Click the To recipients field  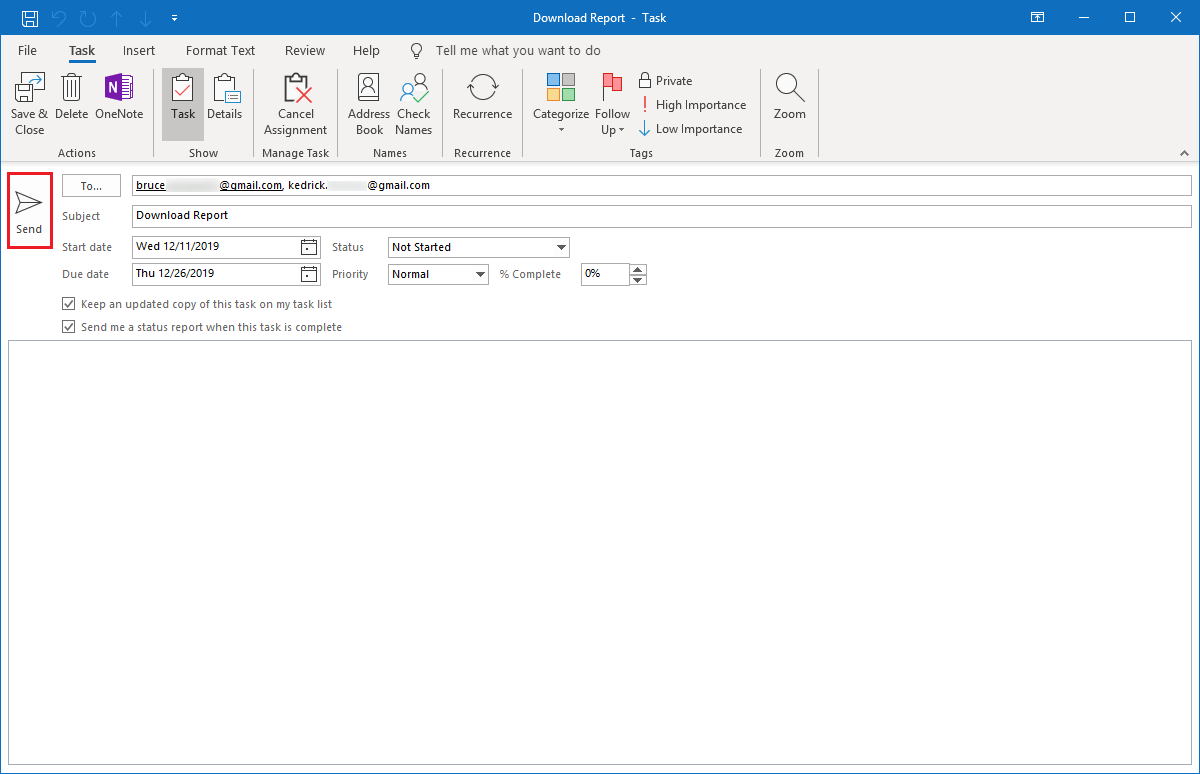662,186
